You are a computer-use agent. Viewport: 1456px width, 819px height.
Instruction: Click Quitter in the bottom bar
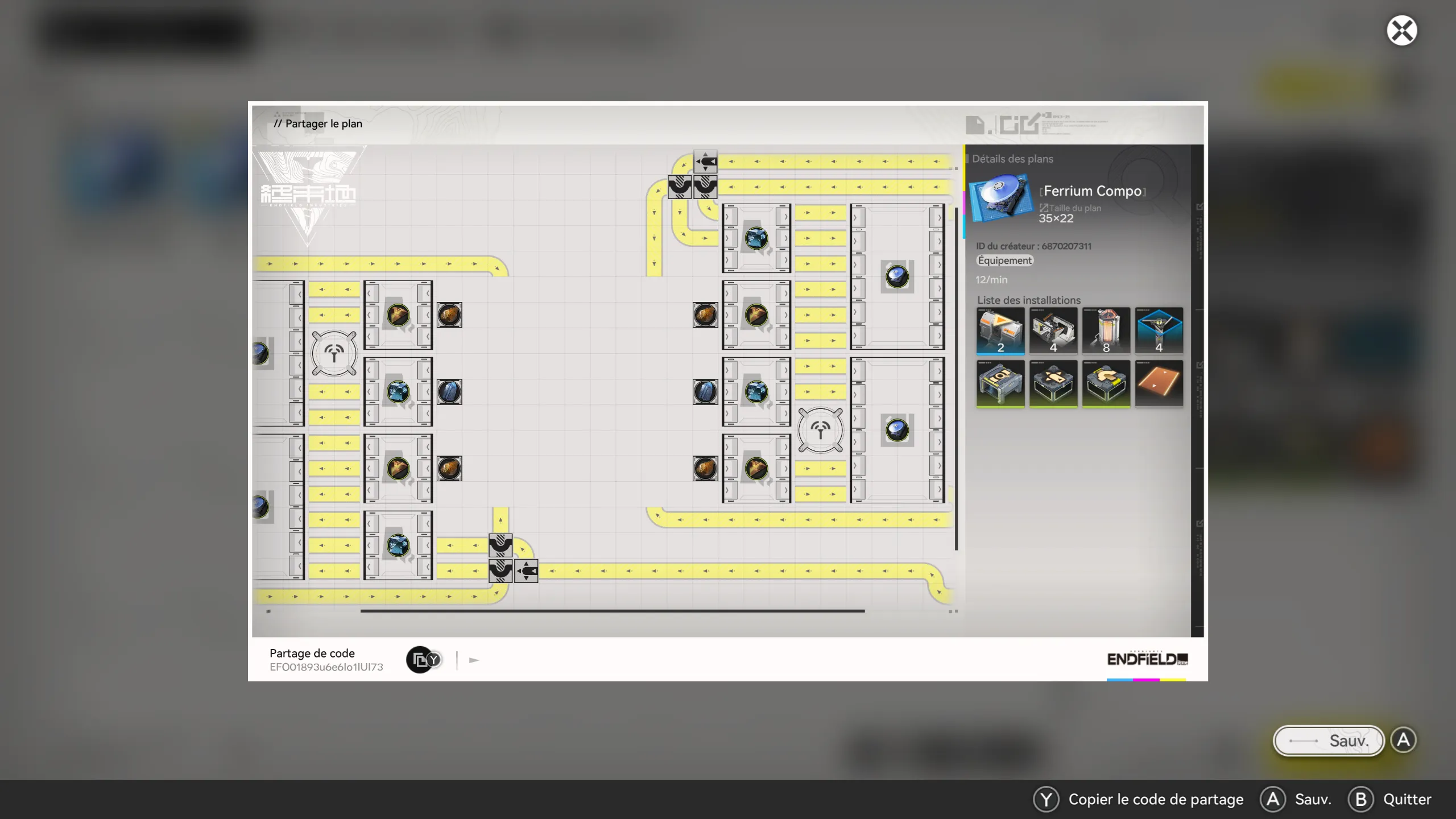[1407, 799]
